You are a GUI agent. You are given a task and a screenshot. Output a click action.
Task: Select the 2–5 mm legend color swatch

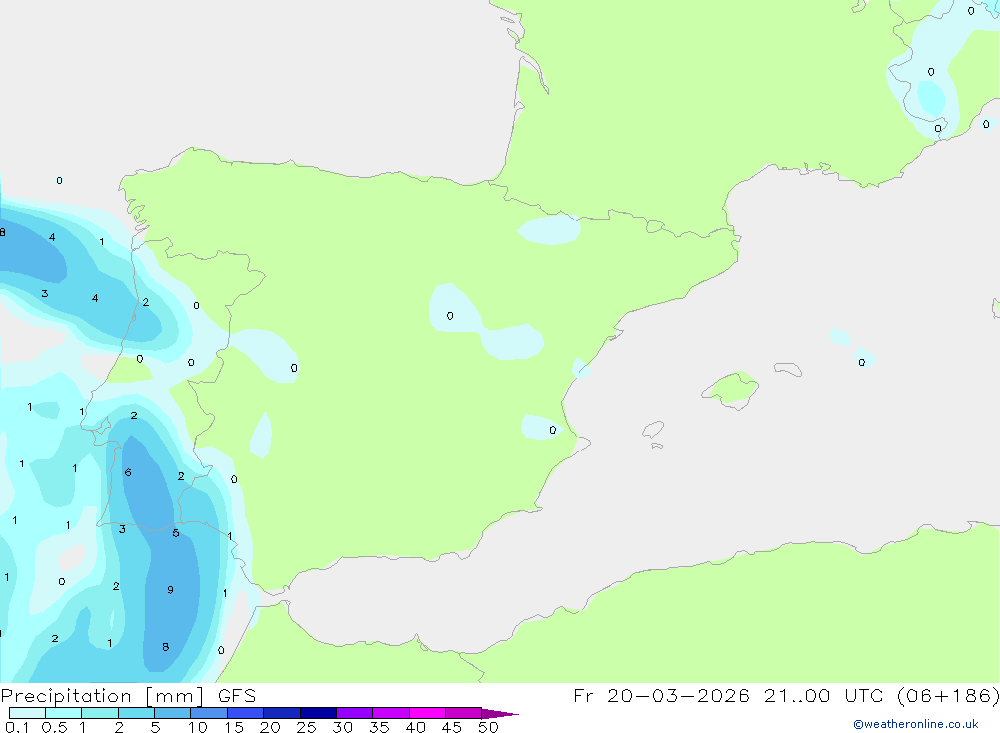pyautogui.click(x=136, y=713)
